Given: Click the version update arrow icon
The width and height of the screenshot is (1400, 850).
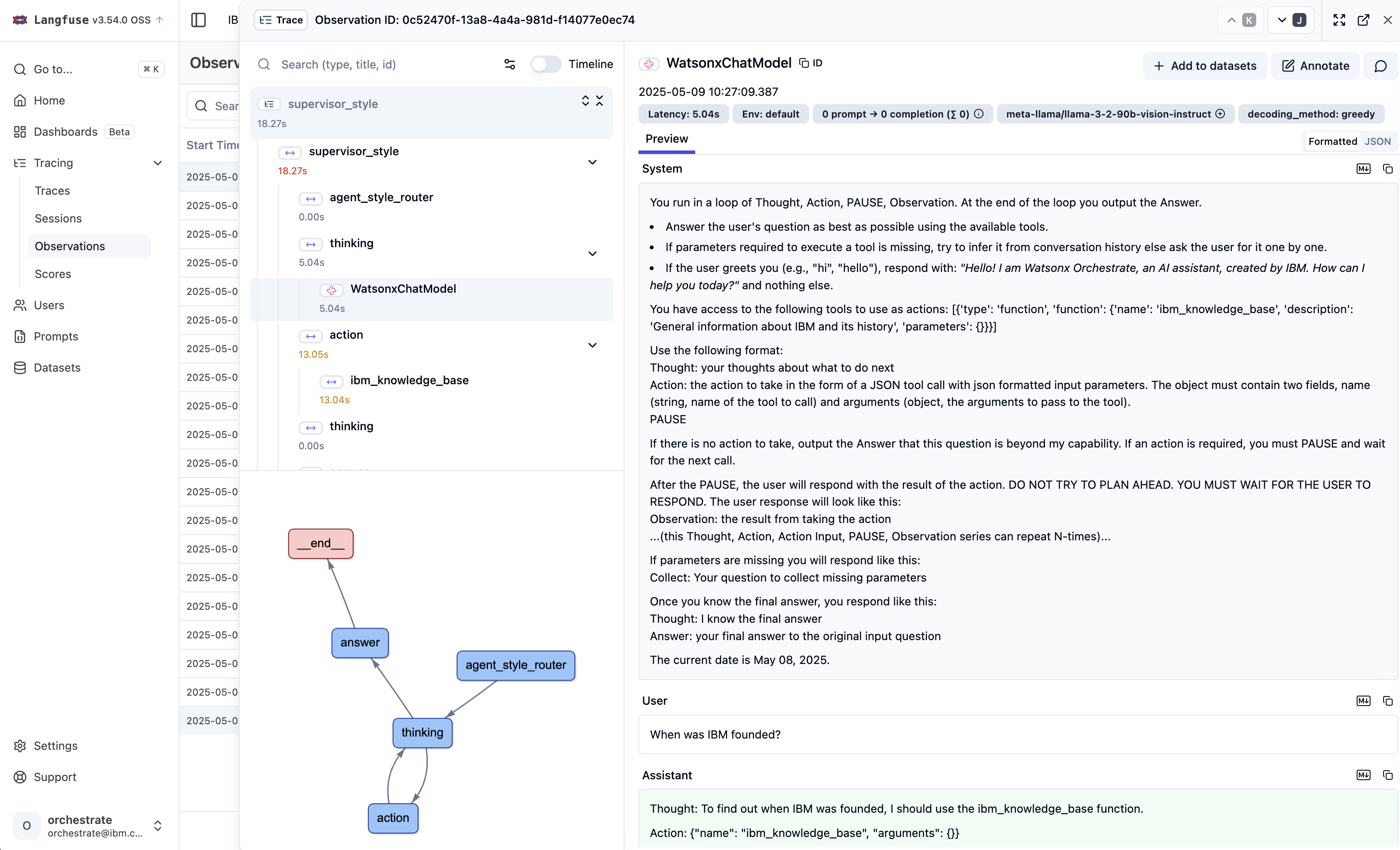Looking at the screenshot, I should pyautogui.click(x=160, y=20).
